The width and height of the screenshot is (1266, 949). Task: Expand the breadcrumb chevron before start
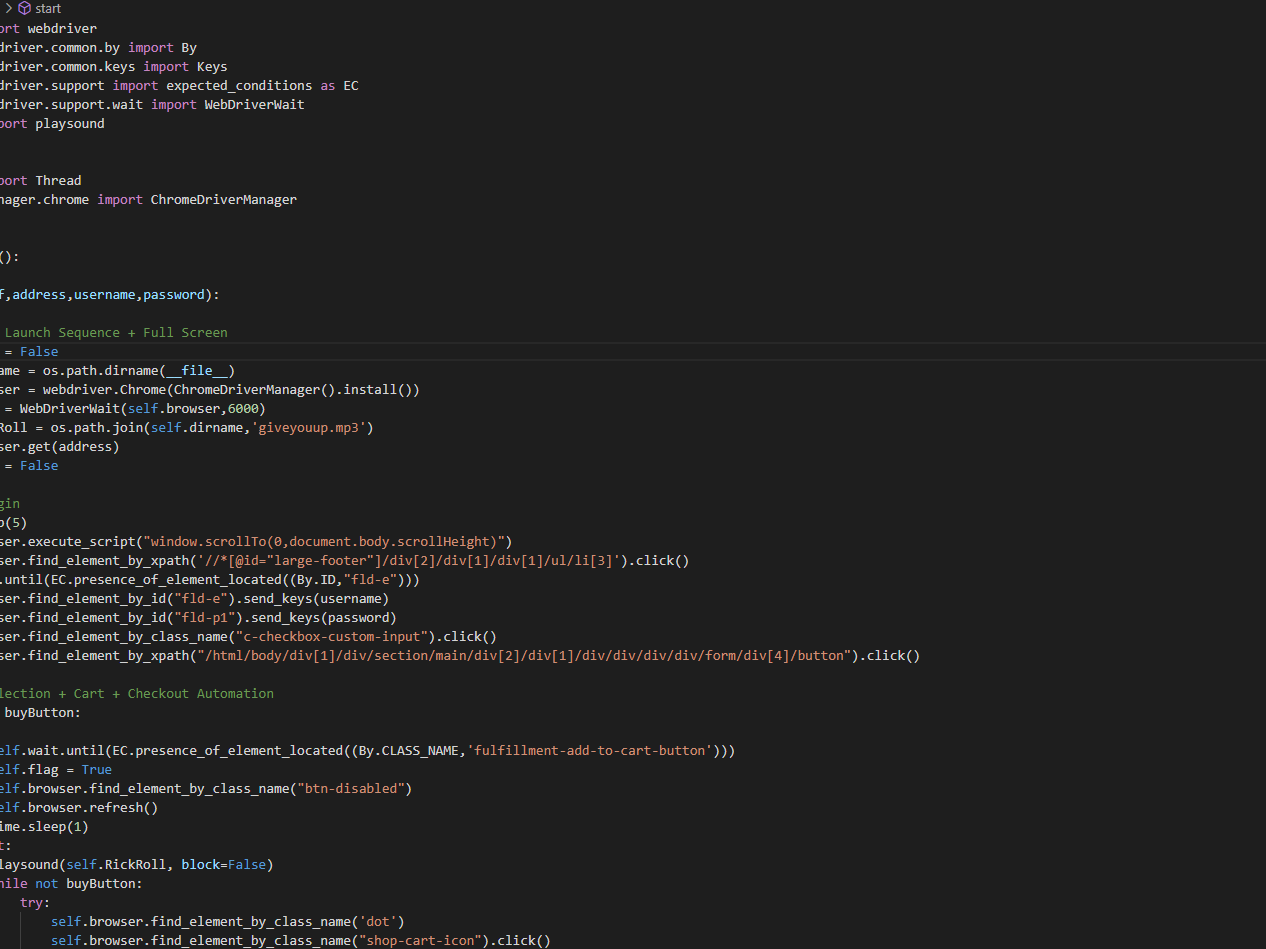[x=8, y=8]
